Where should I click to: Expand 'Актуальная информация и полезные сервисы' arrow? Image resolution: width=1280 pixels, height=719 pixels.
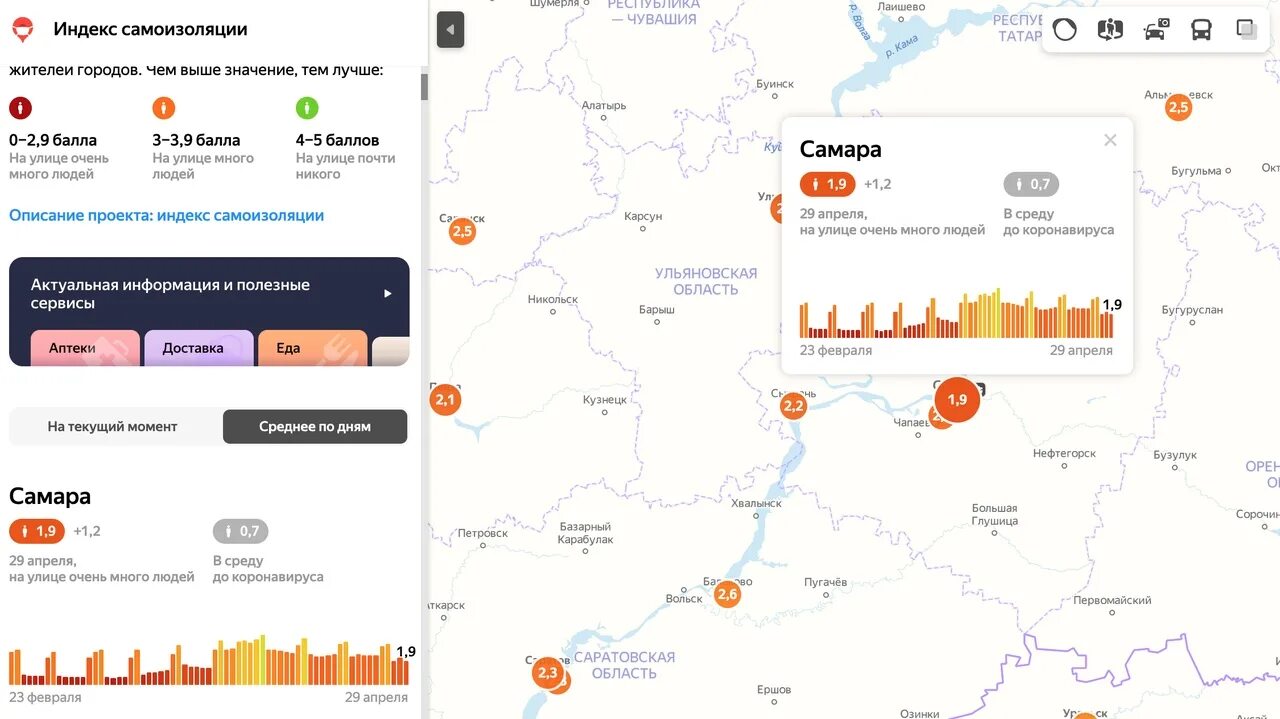click(x=388, y=294)
